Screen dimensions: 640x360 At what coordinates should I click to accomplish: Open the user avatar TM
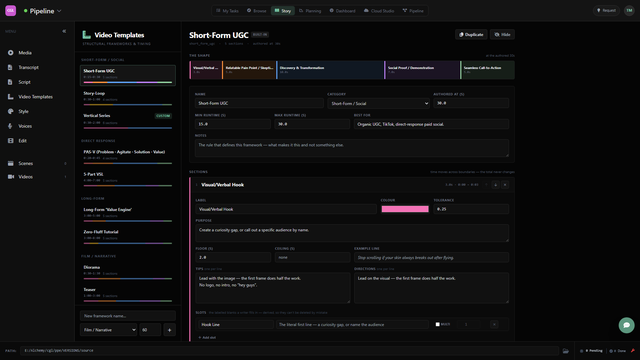pos(629,11)
